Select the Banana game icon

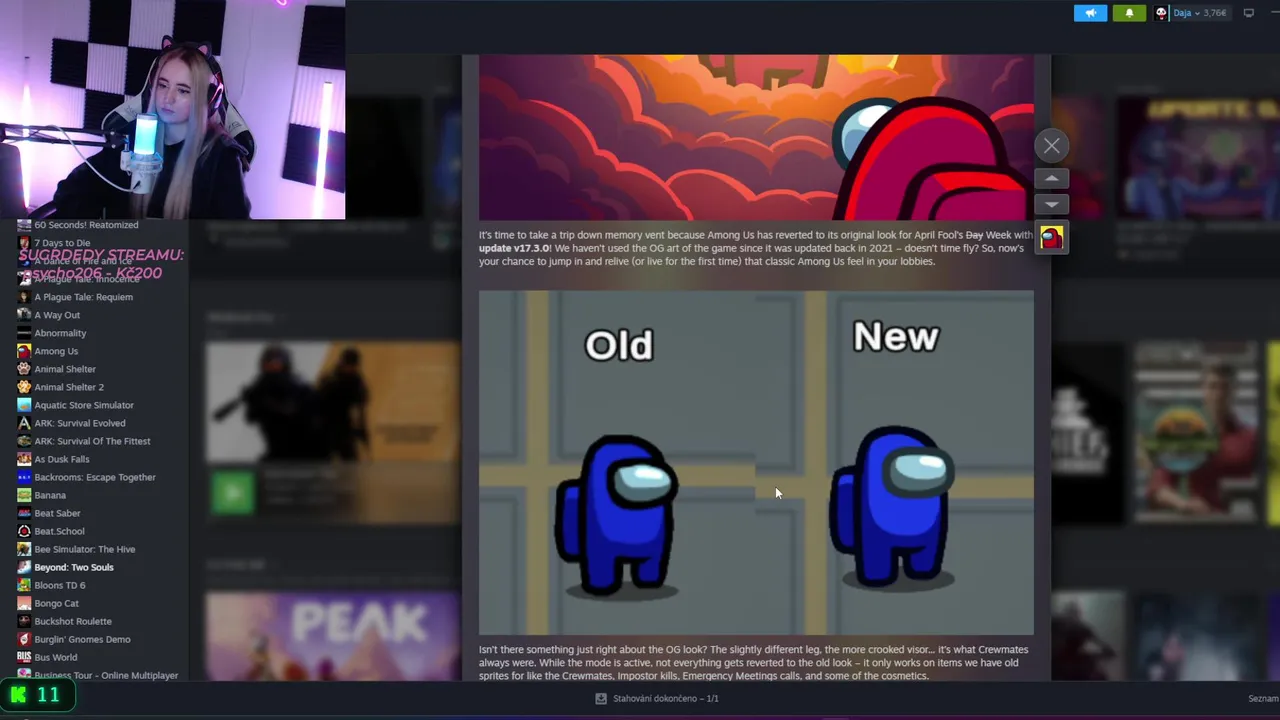[24, 495]
